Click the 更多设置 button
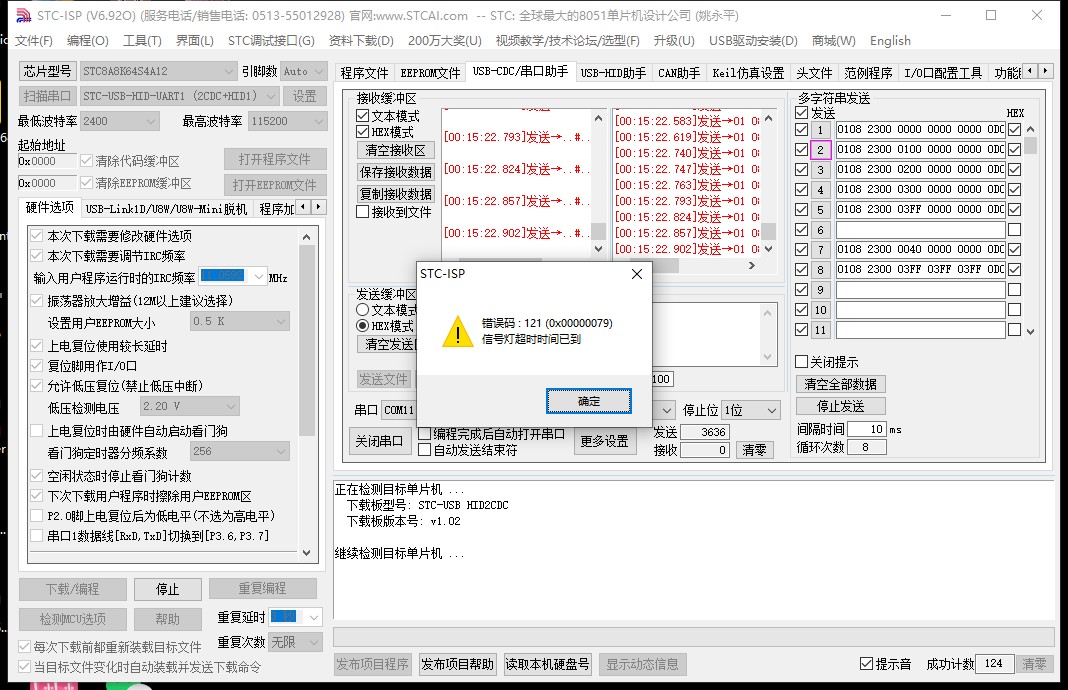Viewport: 1068px width, 690px height. pyautogui.click(x=604, y=441)
